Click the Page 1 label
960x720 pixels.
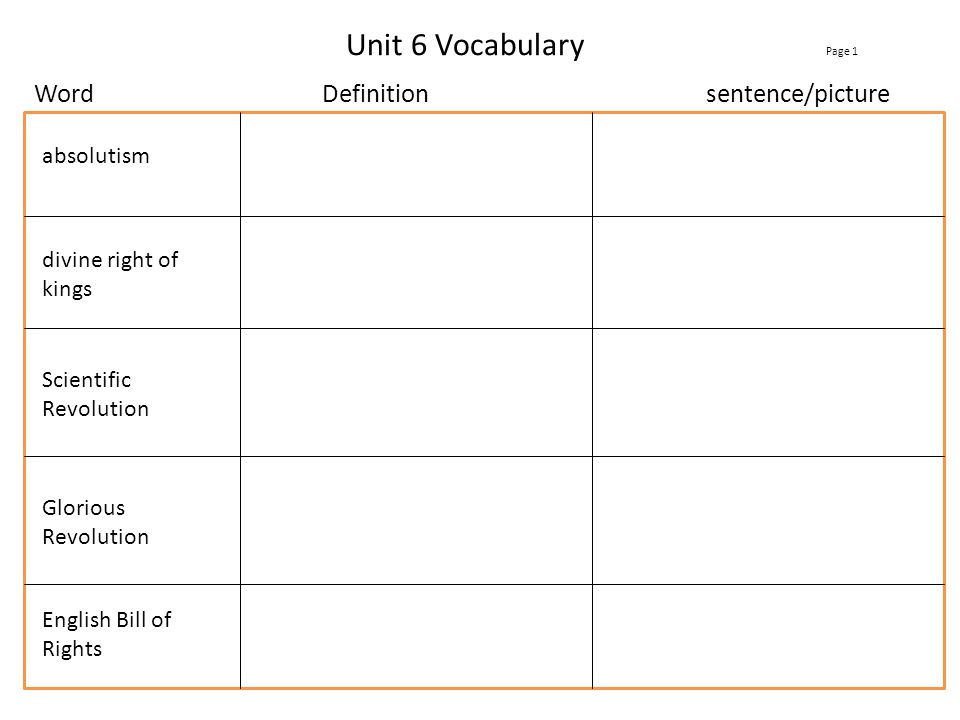point(841,51)
